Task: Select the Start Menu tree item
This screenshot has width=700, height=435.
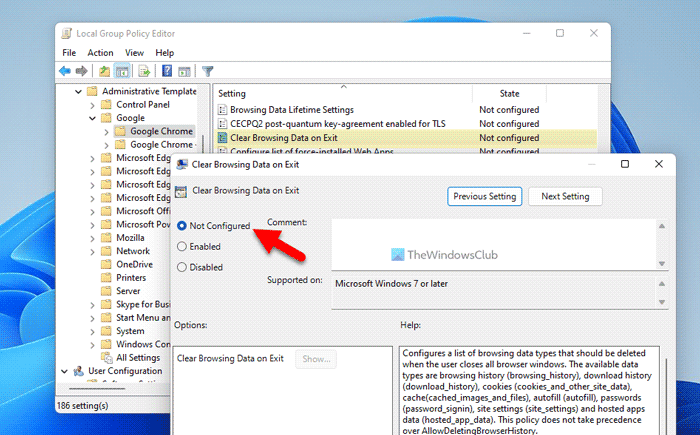Action: click(x=143, y=318)
